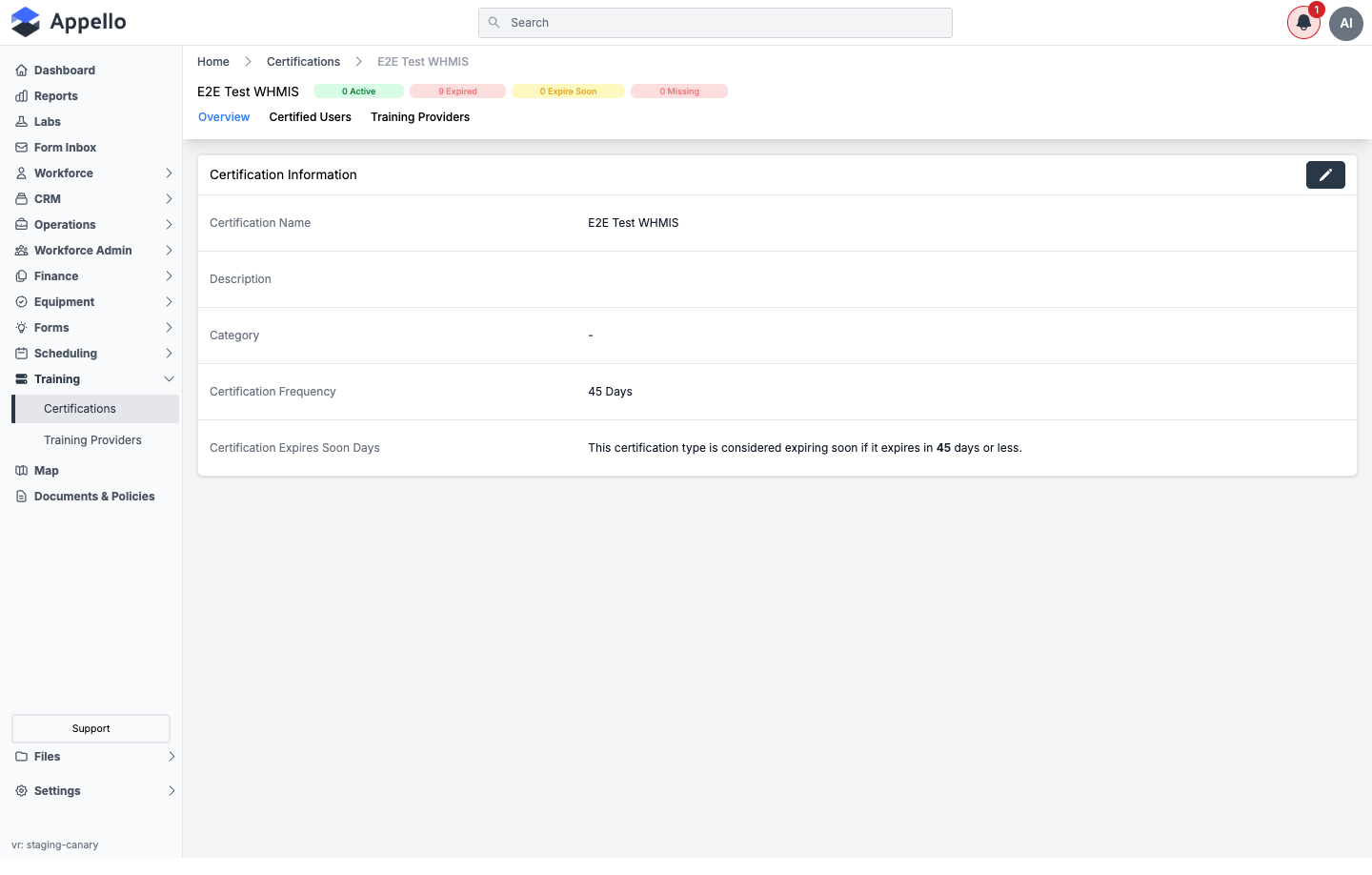The height and width of the screenshot is (875, 1372).
Task: Click the CRM icon in sidebar
Action: [21, 199]
